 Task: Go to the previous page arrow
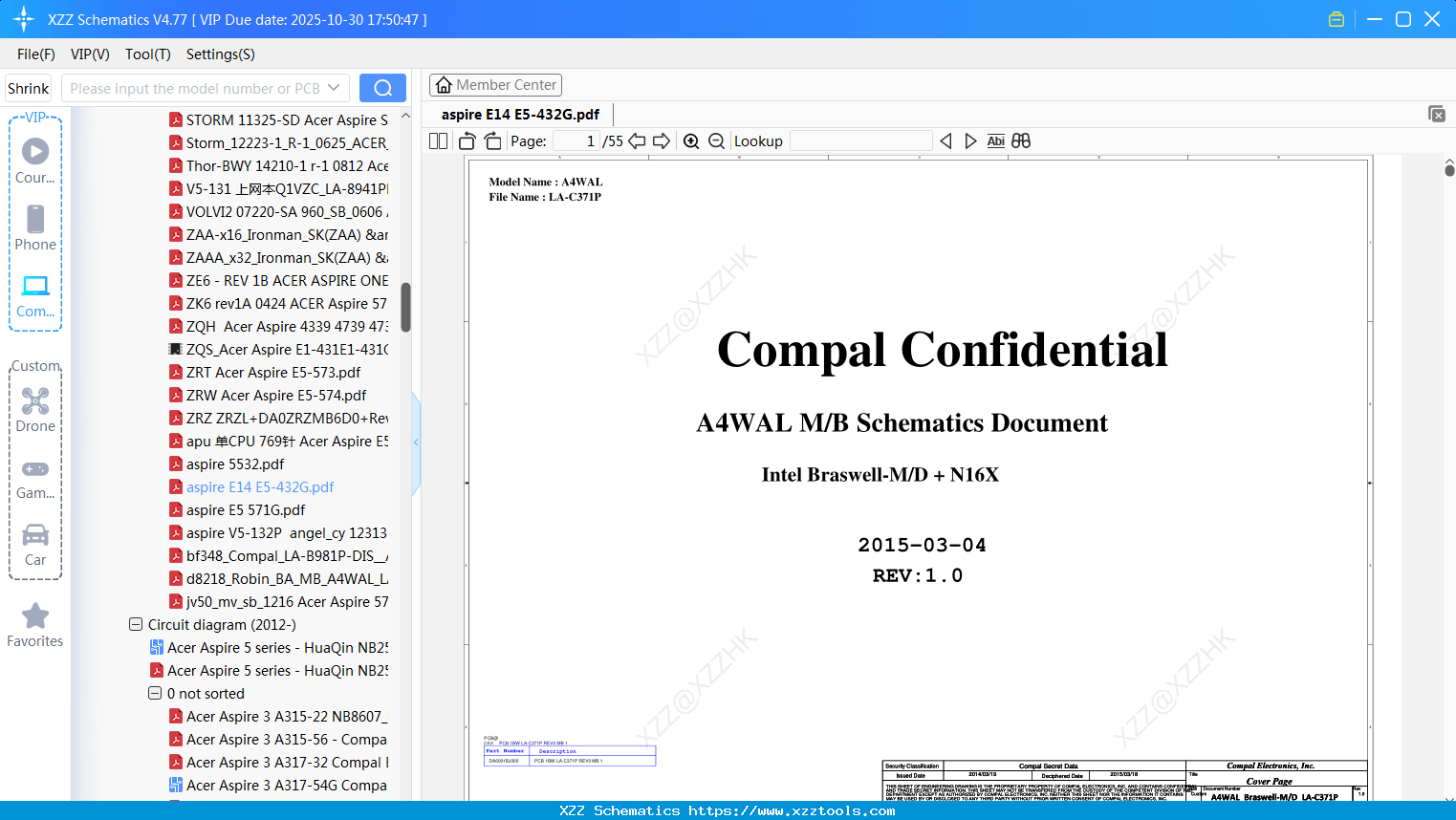(637, 141)
